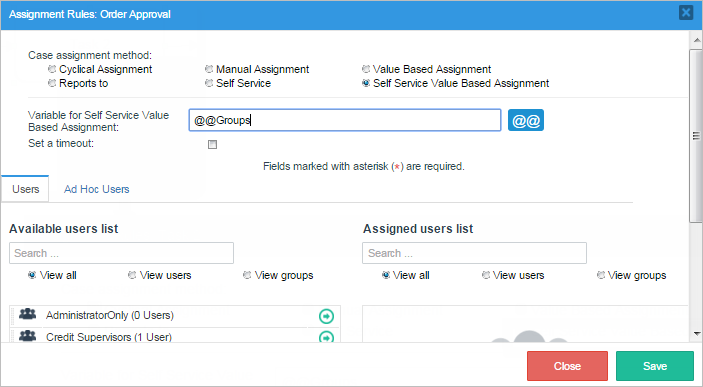Assign AdministratorOnly group with arrow icon

coord(326,316)
